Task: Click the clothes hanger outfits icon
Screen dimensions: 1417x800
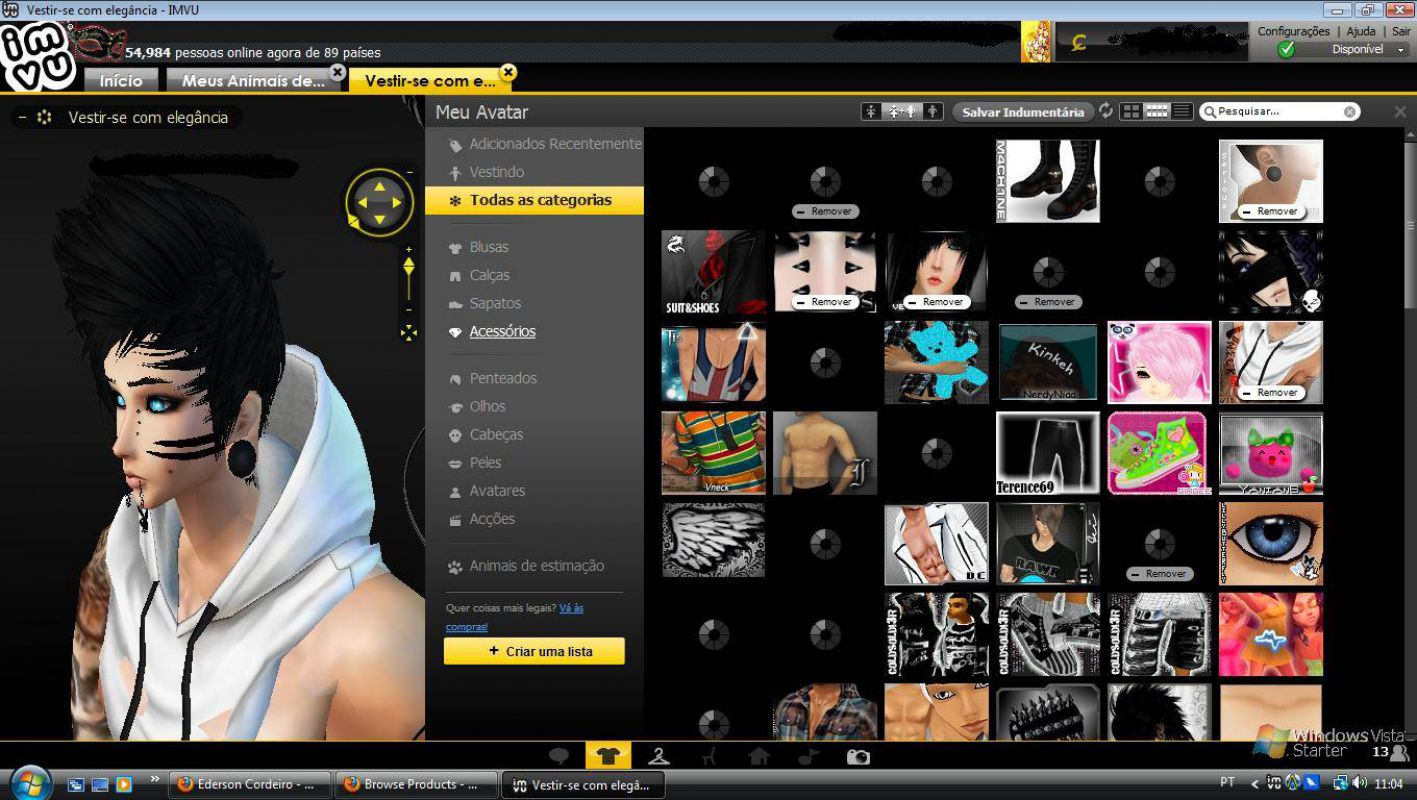Action: (658, 756)
